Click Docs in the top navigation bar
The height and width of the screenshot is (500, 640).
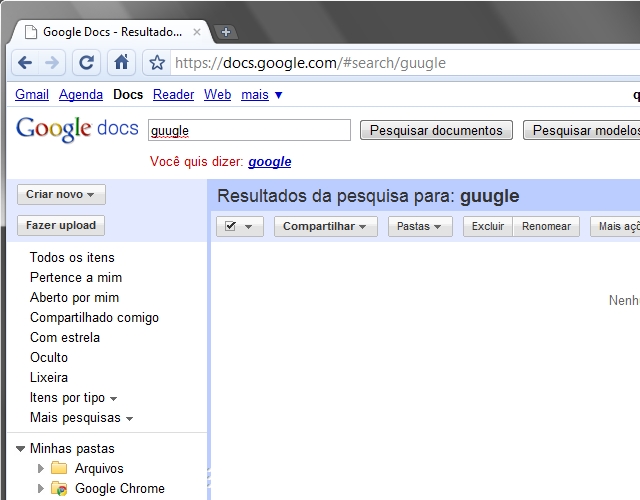coord(128,95)
